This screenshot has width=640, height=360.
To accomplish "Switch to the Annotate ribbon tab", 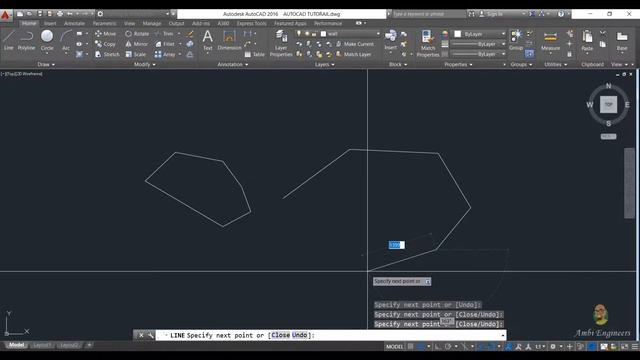I will click(x=74, y=23).
